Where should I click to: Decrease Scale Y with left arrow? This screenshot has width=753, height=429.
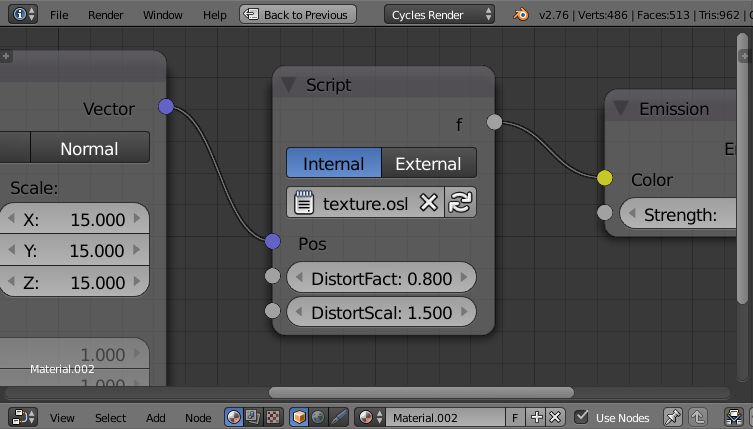[x=12, y=250]
